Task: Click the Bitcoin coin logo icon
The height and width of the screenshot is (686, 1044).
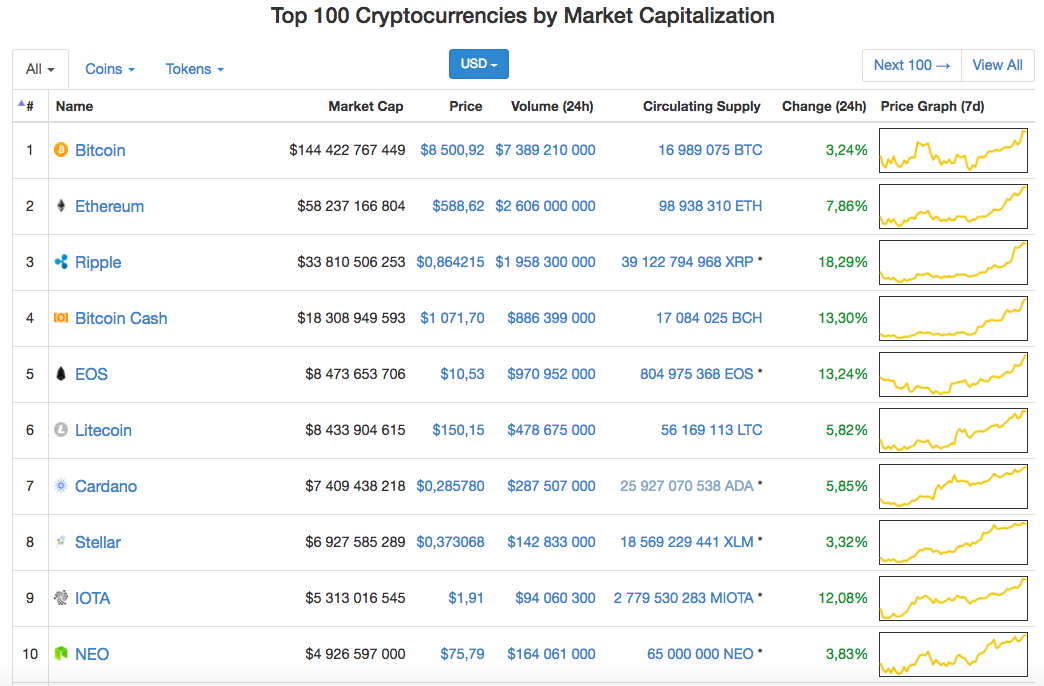Action: [60, 150]
